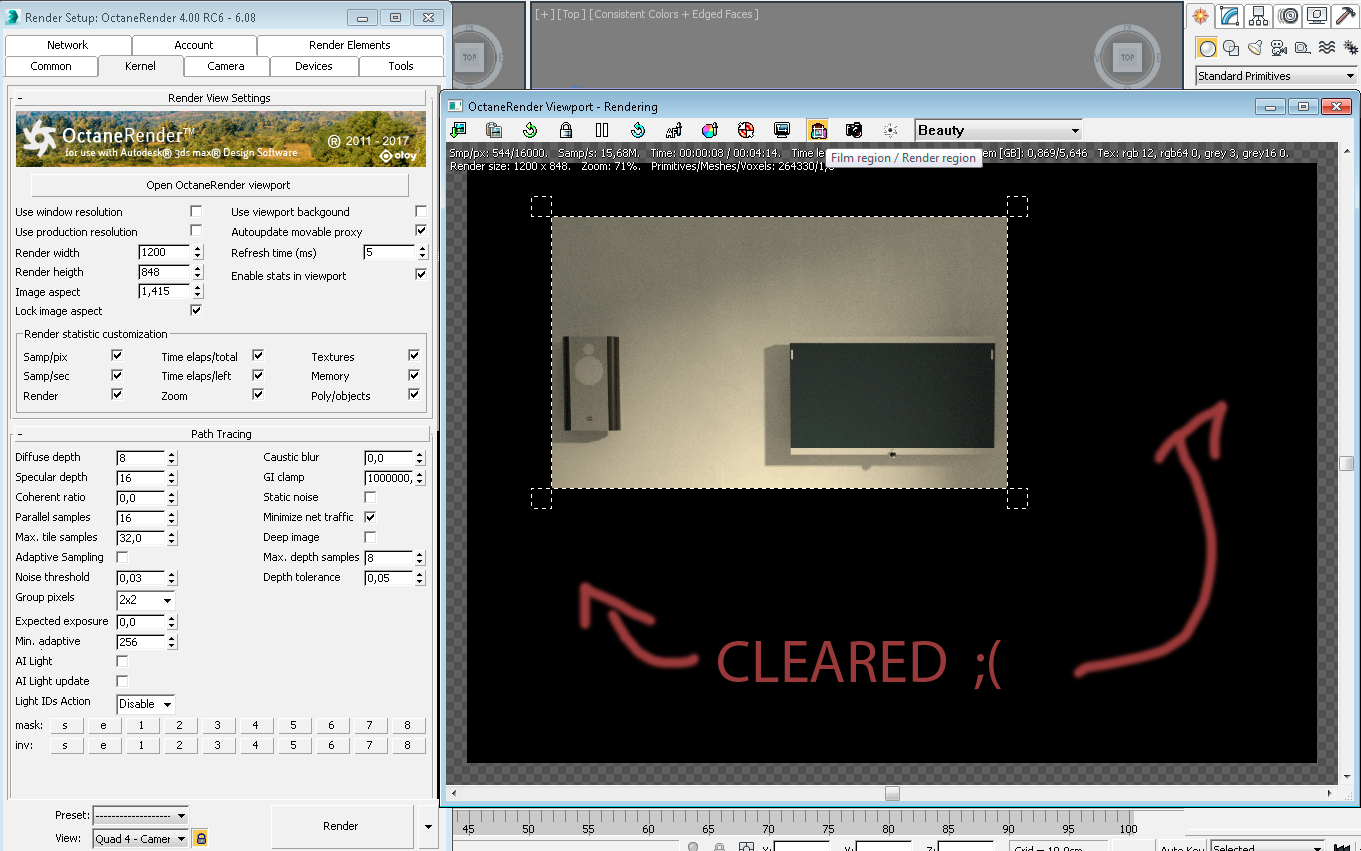Screen dimensions: 1361x851
Task: Switch to the Camera tab
Action: click(x=226, y=66)
